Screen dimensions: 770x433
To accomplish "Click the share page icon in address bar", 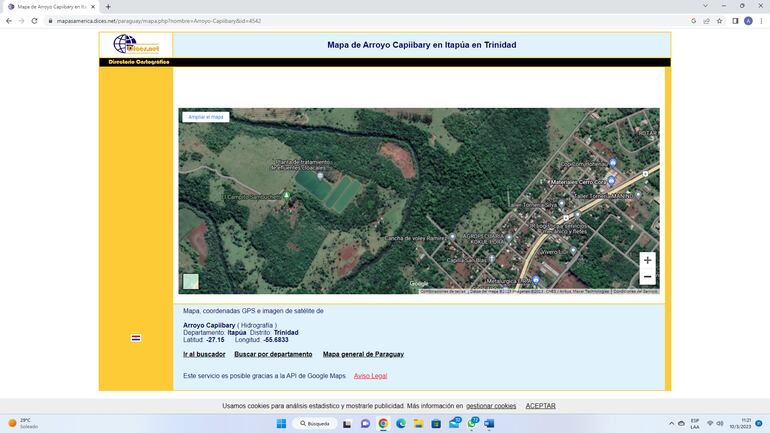I will tap(706, 21).
